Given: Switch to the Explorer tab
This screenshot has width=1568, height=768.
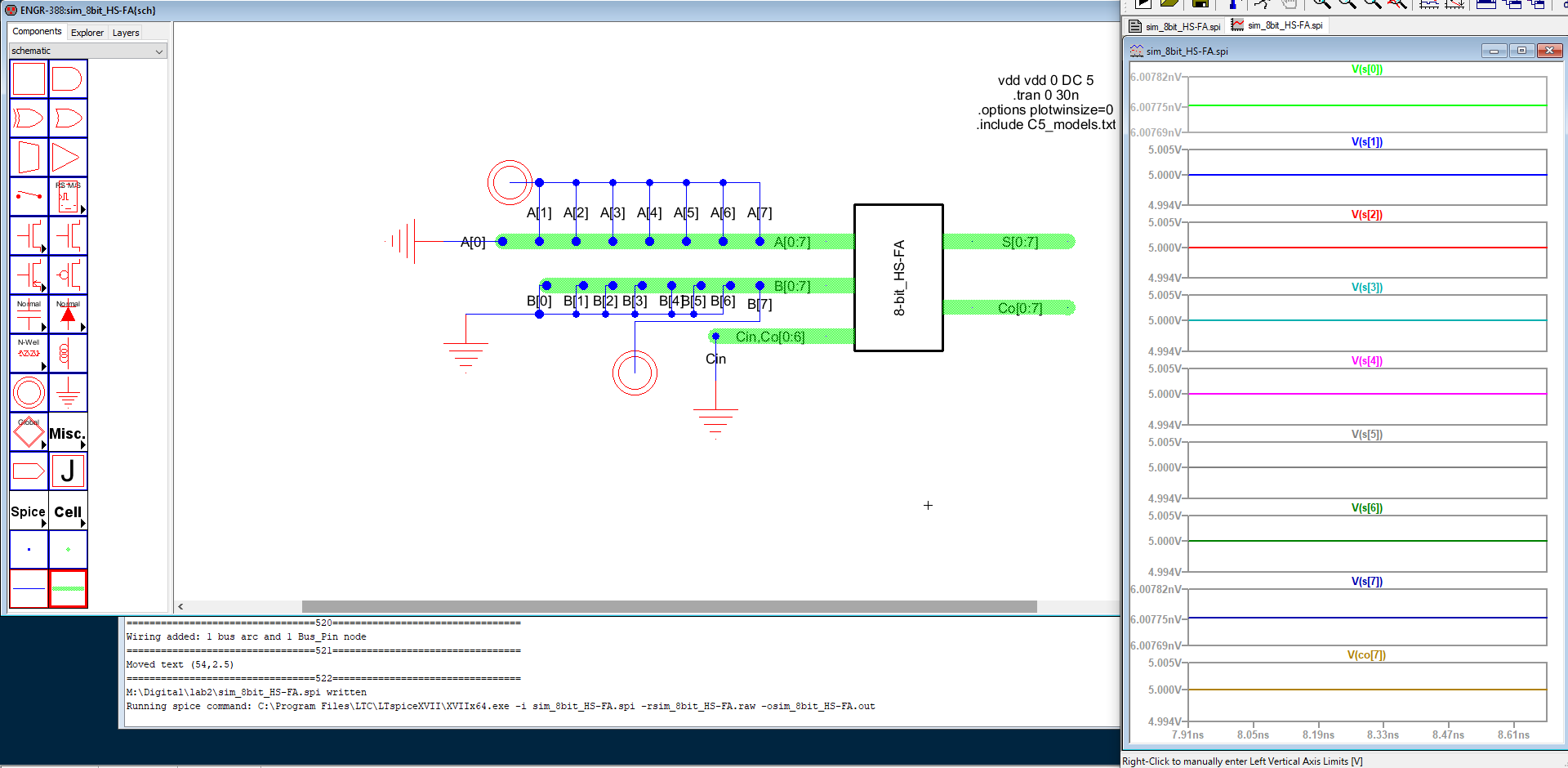Looking at the screenshot, I should (x=87, y=33).
